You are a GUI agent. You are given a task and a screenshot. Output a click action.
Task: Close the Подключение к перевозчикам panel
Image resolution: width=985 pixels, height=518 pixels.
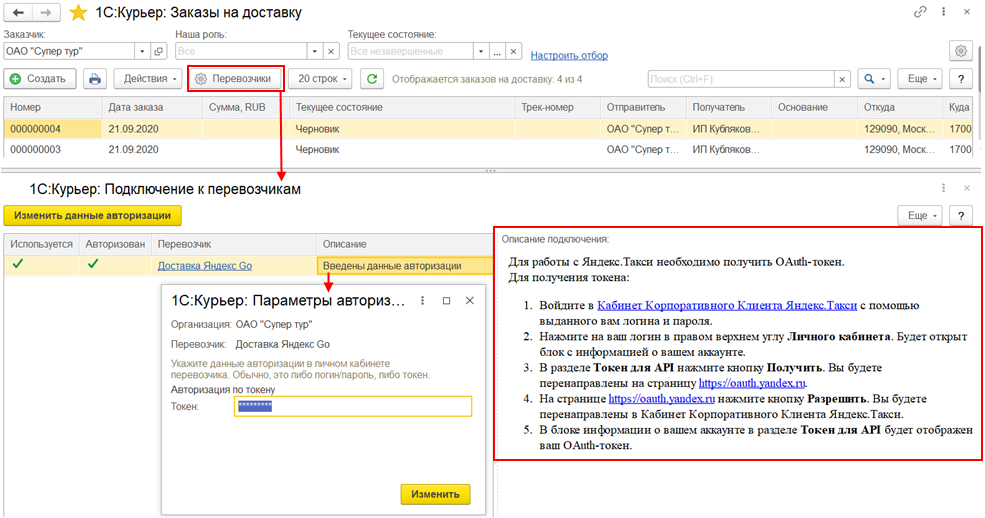(x=966, y=188)
